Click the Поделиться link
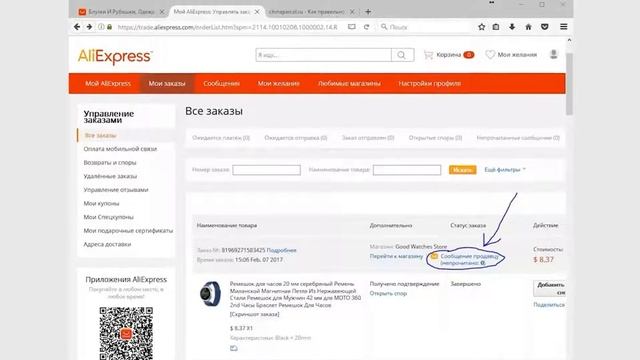Image resolution: width=640 pixels, height=360 pixels. 549,305
